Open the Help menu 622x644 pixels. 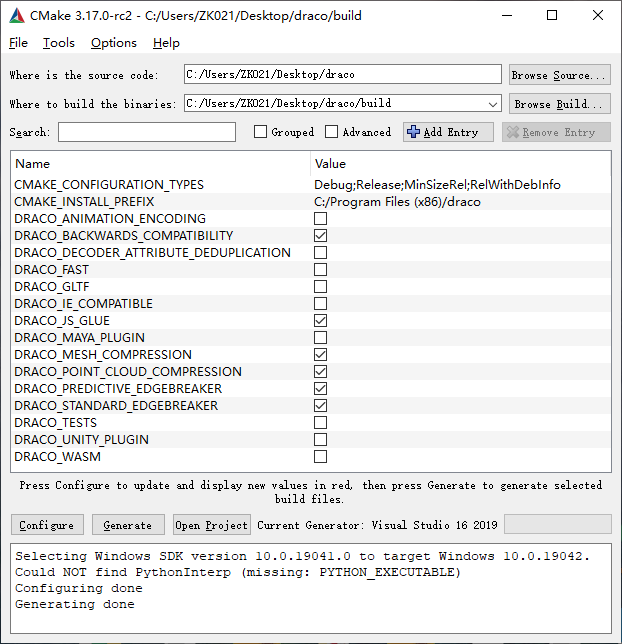pos(166,43)
